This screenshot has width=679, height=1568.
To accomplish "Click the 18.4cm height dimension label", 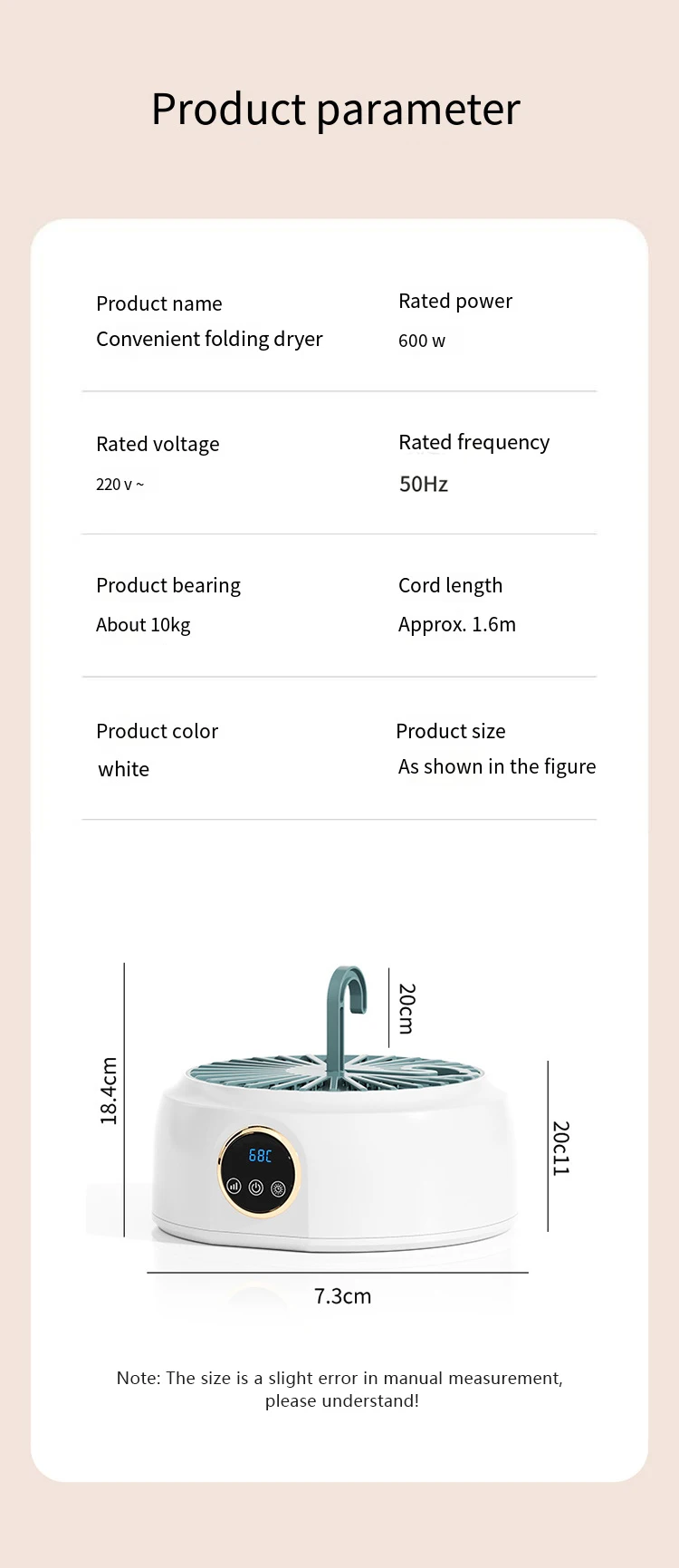I will (109, 1091).
